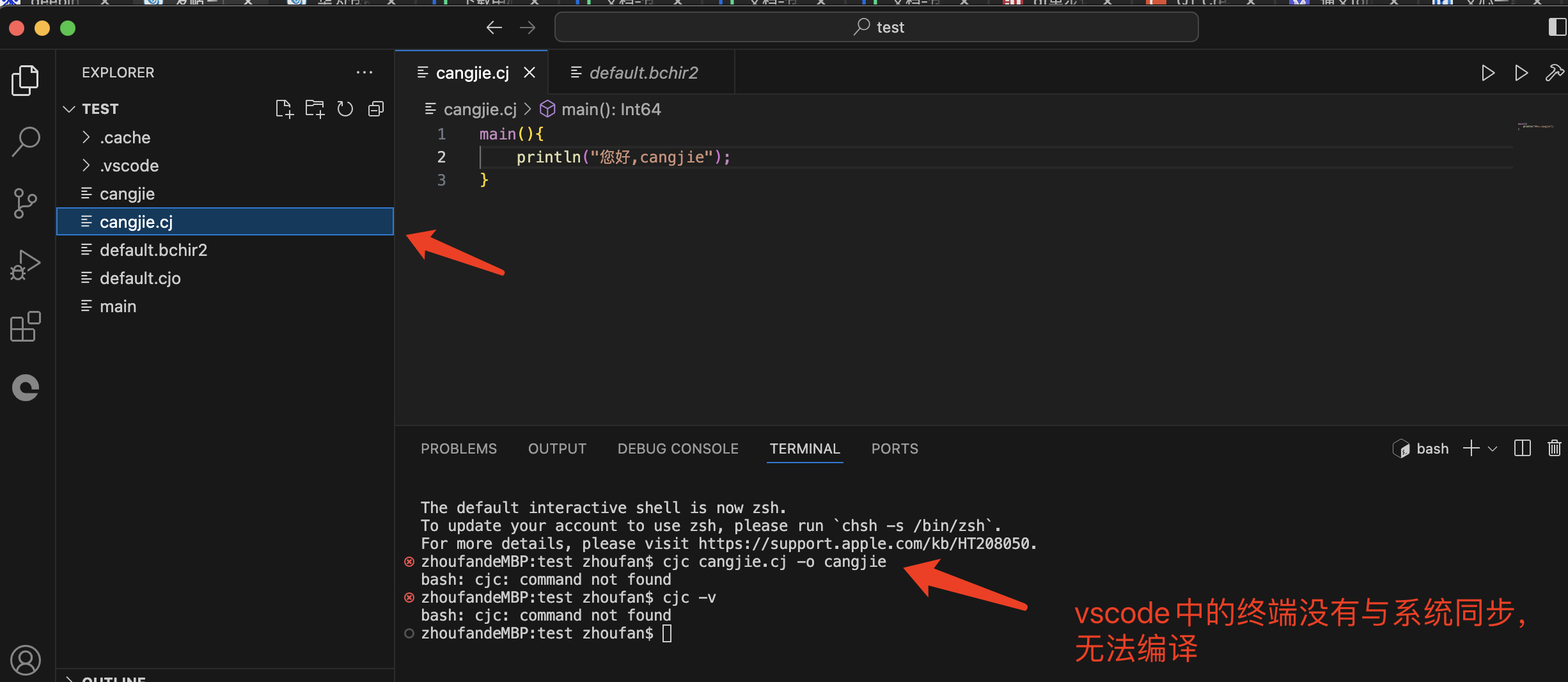This screenshot has width=1568, height=682.
Task: Open Explorer more actions ellipsis menu
Action: [x=365, y=72]
